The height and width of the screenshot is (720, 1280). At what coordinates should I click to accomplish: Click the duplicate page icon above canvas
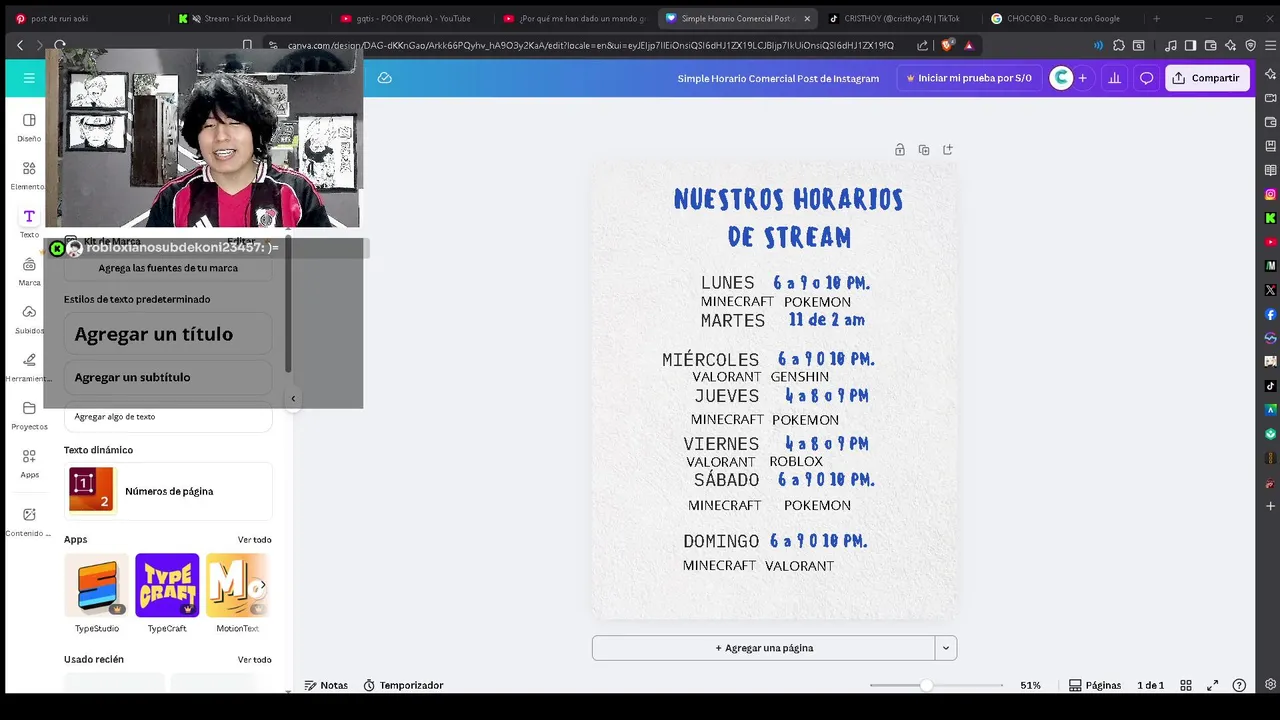point(924,150)
